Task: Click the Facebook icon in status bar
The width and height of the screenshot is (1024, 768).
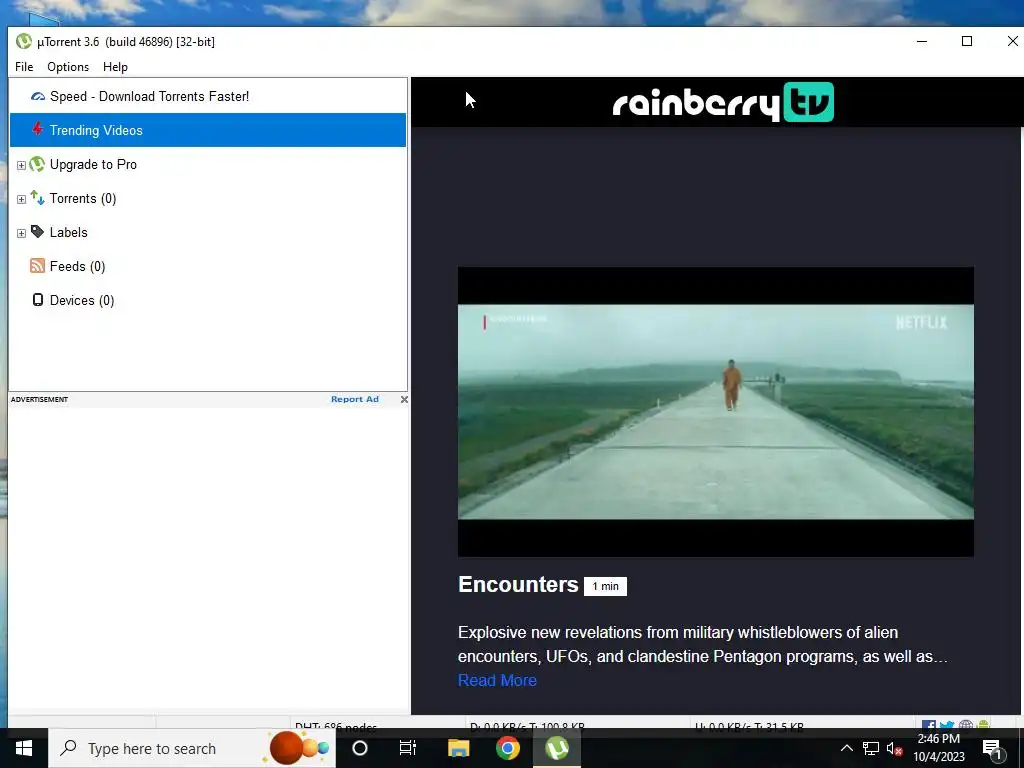Action: pos(929,725)
